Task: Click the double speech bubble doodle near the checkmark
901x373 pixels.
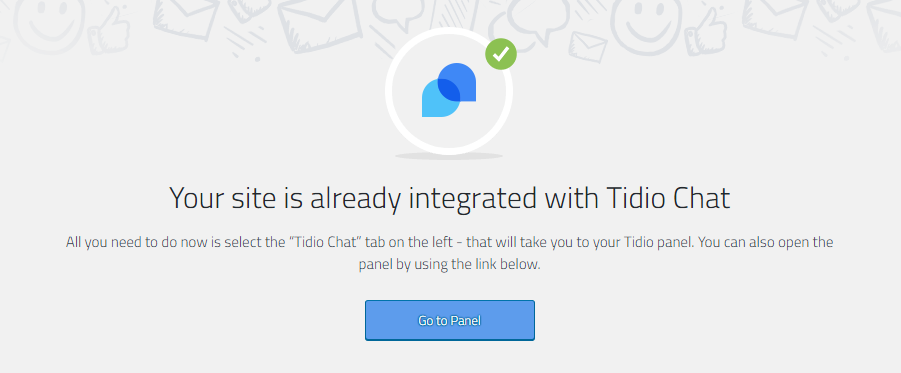Action: coord(529,24)
